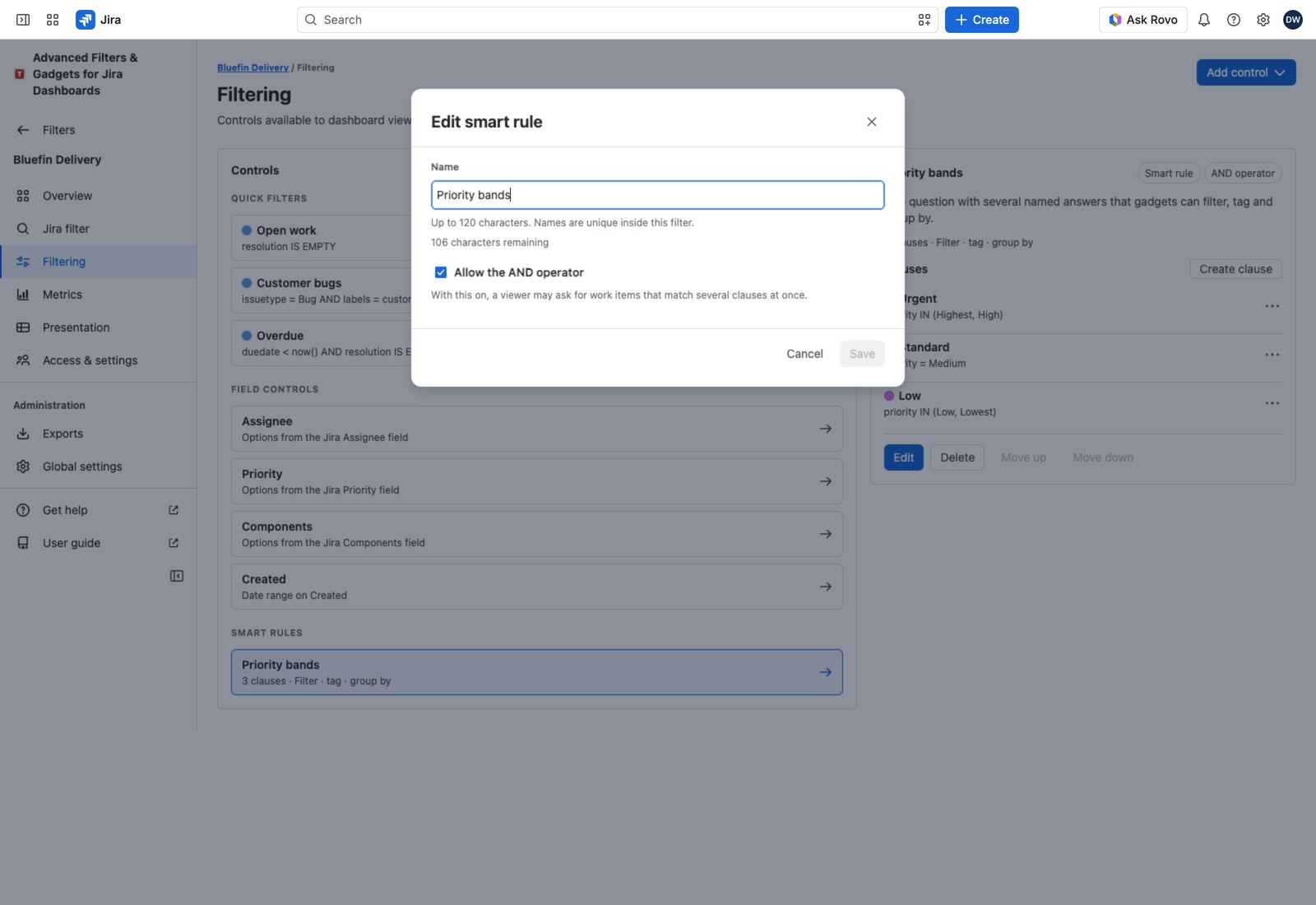1316x905 pixels.
Task: Open Ask Rovo assistant
Action: pyautogui.click(x=1143, y=20)
